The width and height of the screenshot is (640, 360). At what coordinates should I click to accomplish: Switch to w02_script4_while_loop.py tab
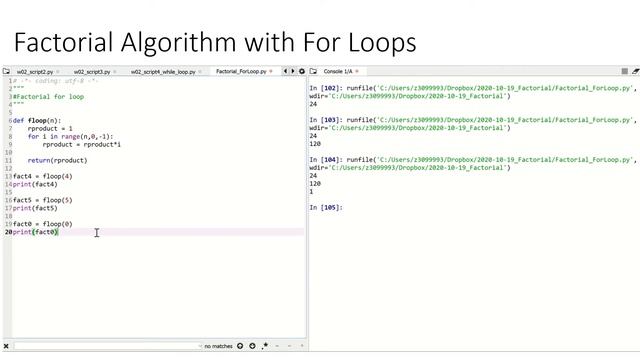click(163, 72)
